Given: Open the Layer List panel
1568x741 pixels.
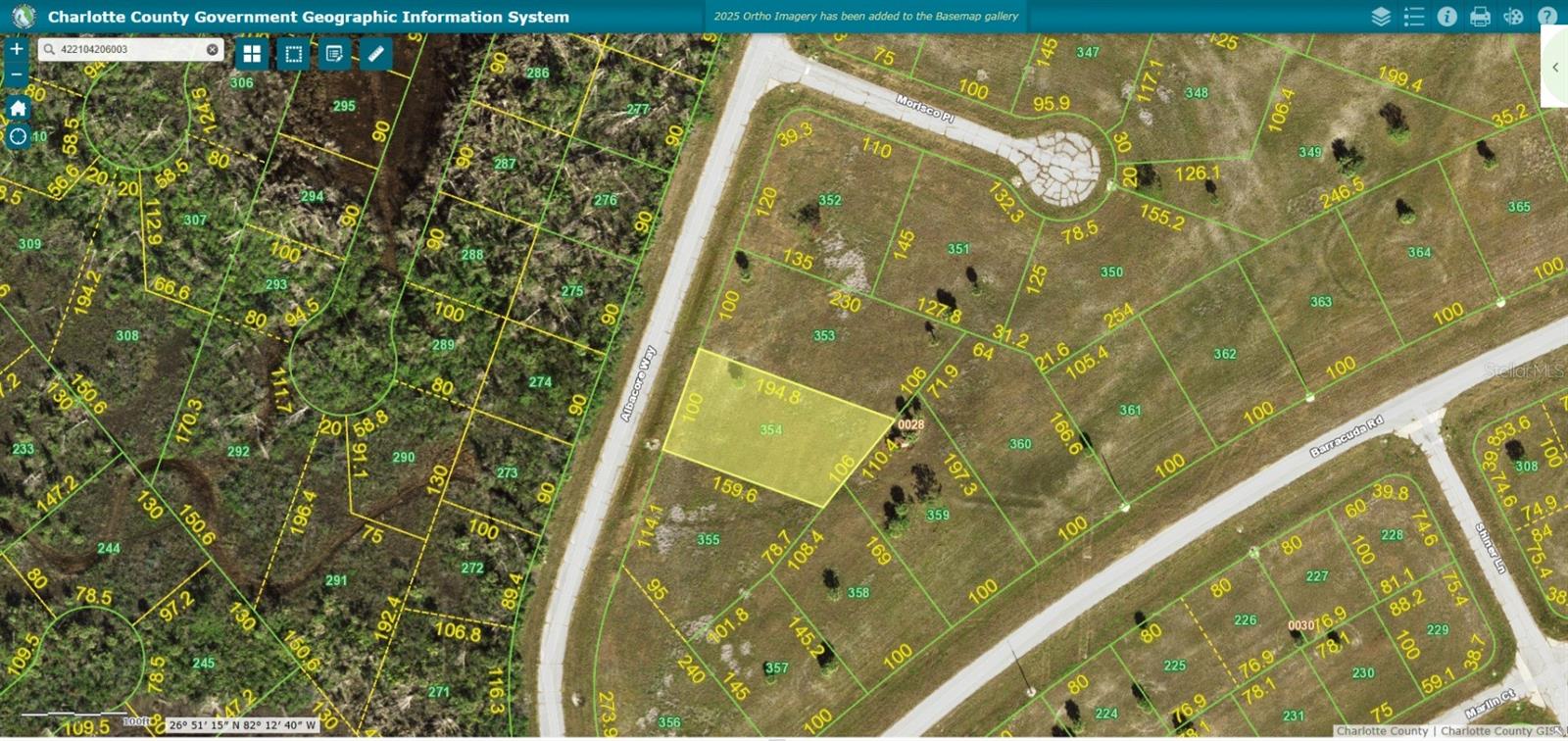Looking at the screenshot, I should coord(1381,17).
